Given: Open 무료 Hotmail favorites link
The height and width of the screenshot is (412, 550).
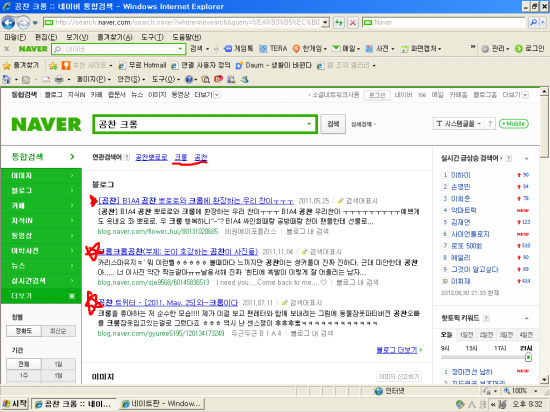Looking at the screenshot, I should pyautogui.click(x=142, y=66).
